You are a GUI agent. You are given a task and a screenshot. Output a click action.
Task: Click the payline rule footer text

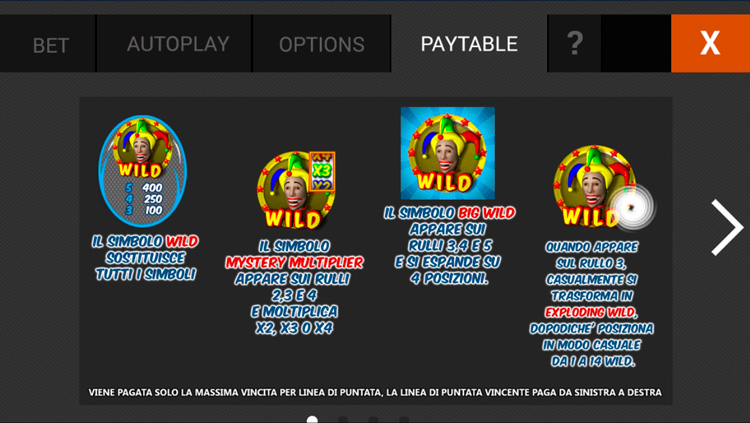tap(375, 392)
